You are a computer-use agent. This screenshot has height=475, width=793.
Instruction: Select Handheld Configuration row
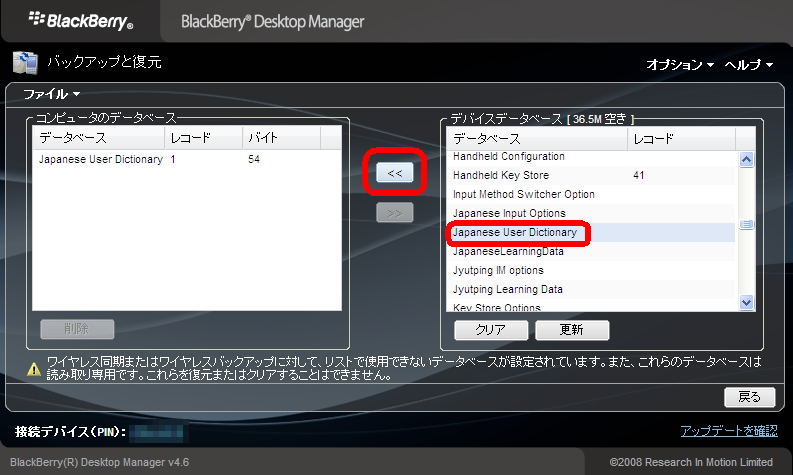point(591,157)
